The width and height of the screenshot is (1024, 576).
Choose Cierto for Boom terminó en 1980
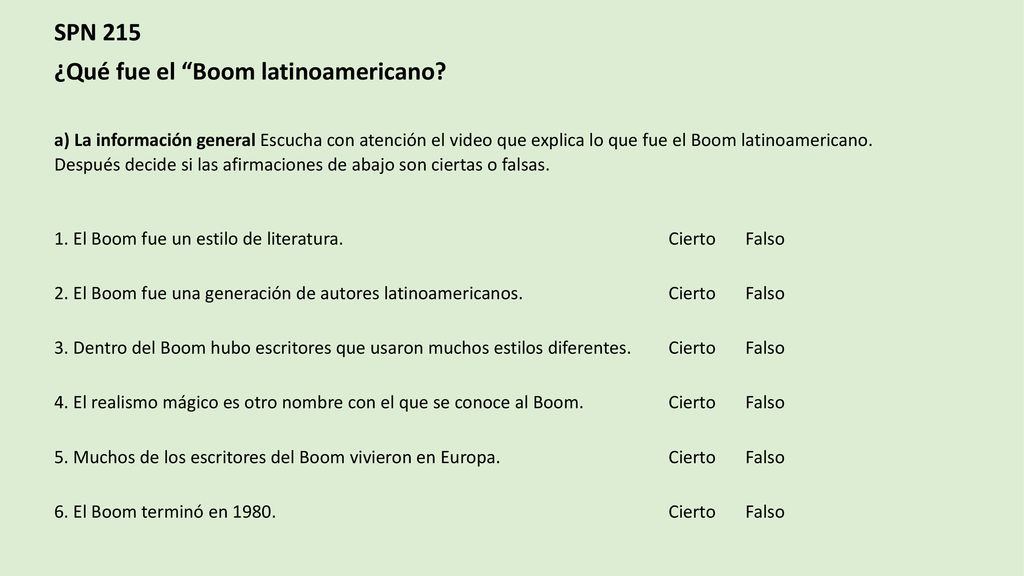pos(692,512)
